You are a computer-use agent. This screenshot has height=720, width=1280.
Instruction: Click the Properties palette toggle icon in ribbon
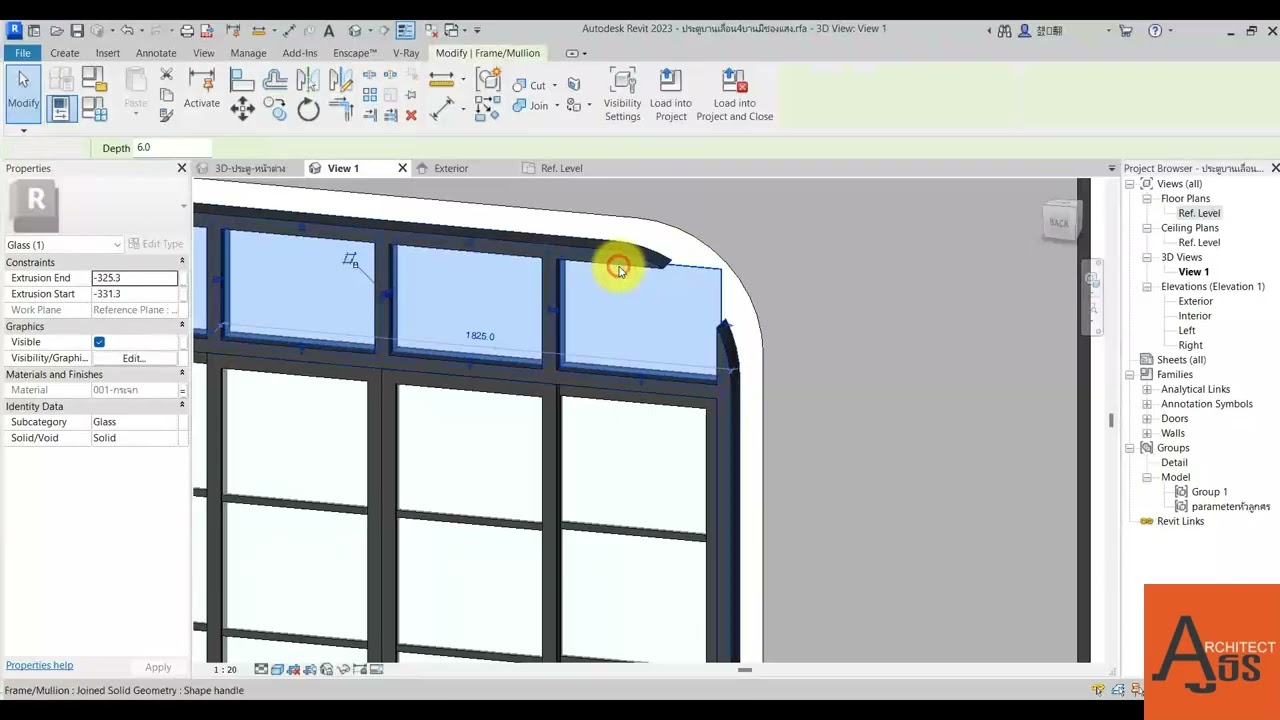coord(60,109)
